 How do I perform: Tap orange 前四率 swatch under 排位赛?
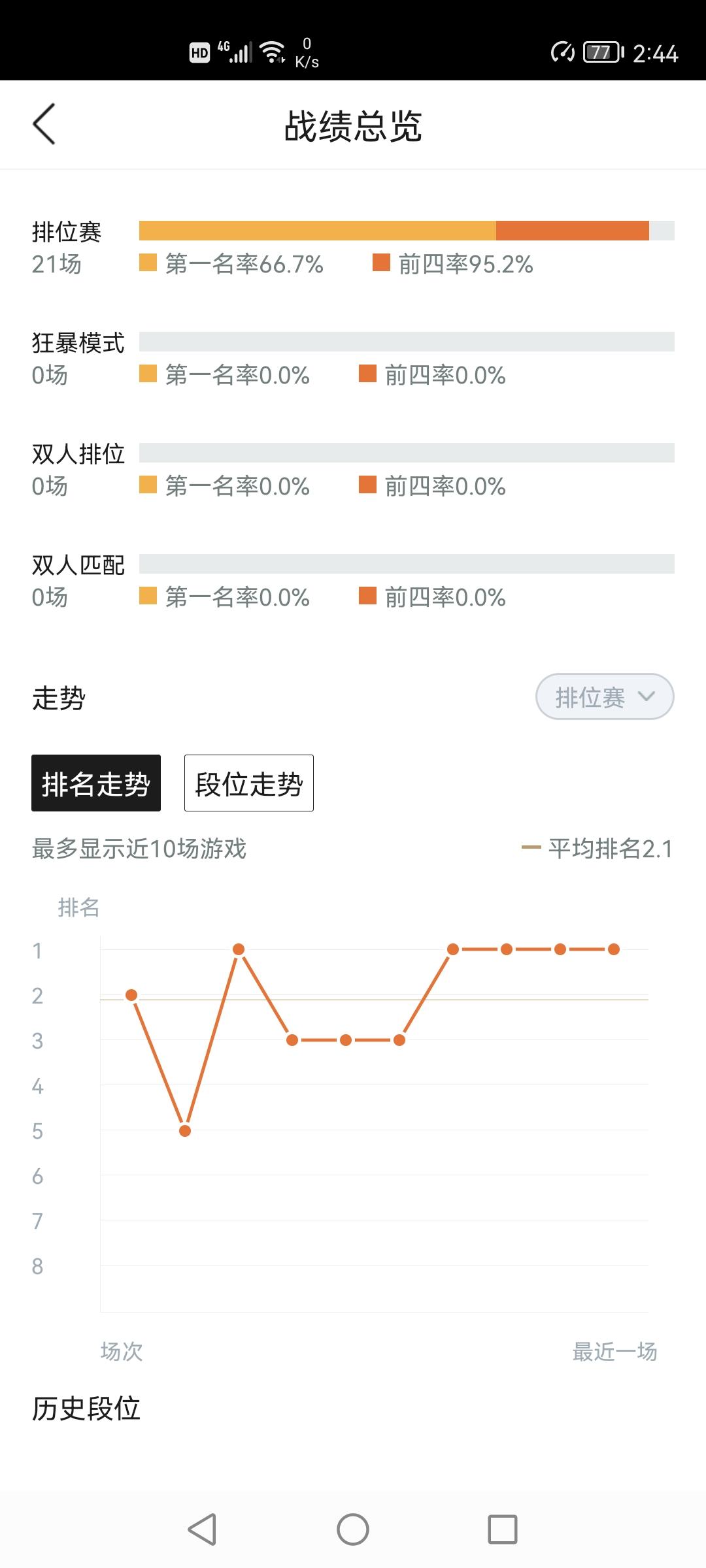coord(381,263)
